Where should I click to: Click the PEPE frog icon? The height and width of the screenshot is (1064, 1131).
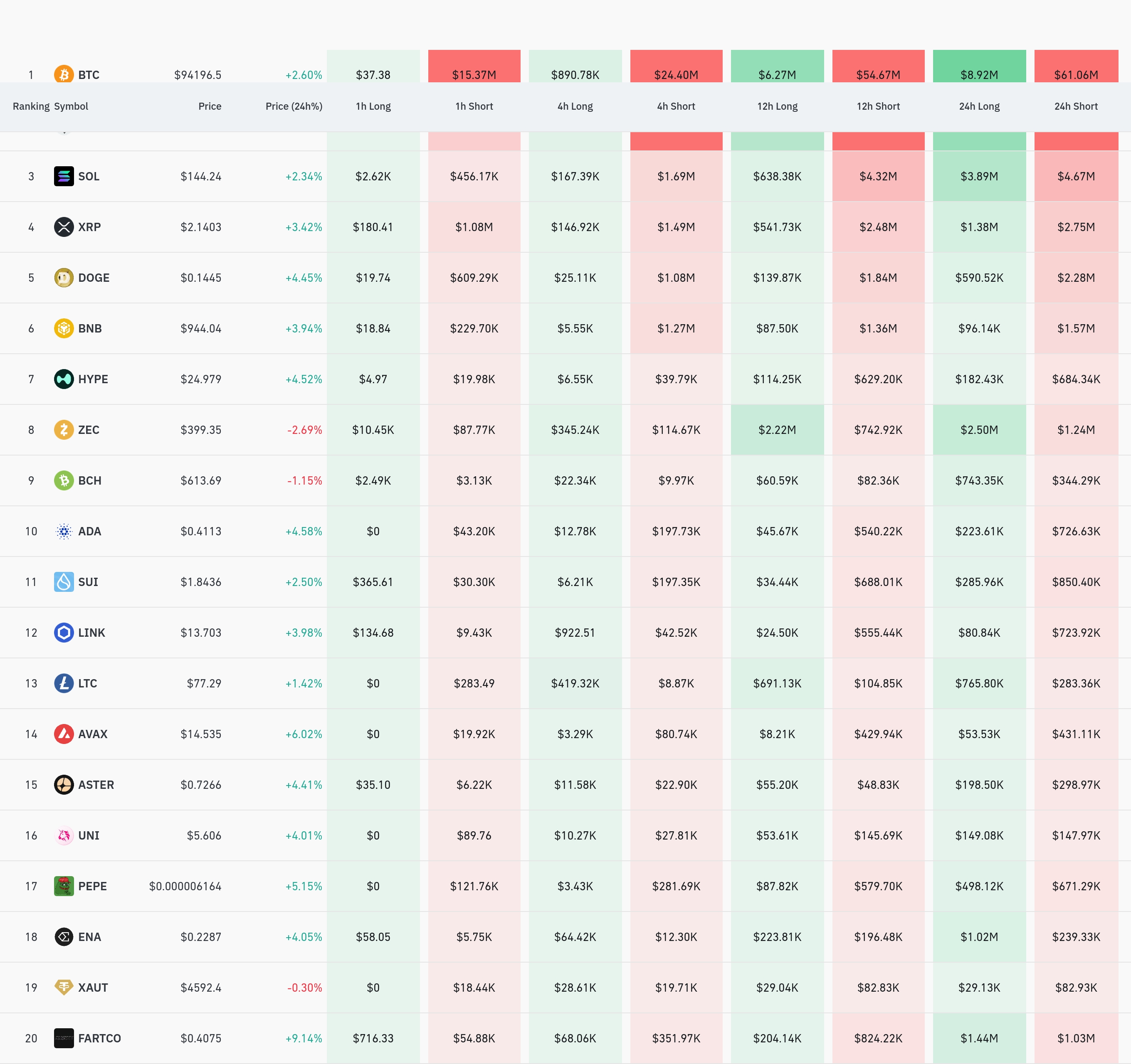(x=64, y=886)
